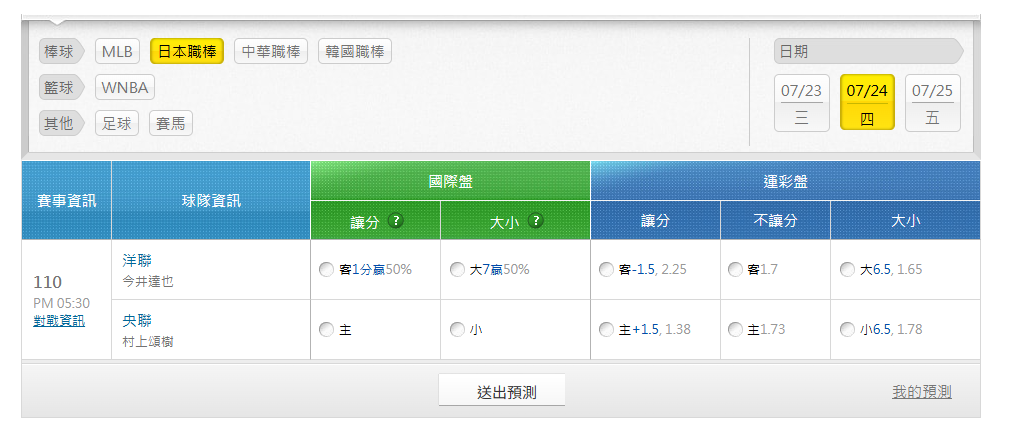Click the 日期 header label
The width and height of the screenshot is (1035, 432).
pos(868,52)
